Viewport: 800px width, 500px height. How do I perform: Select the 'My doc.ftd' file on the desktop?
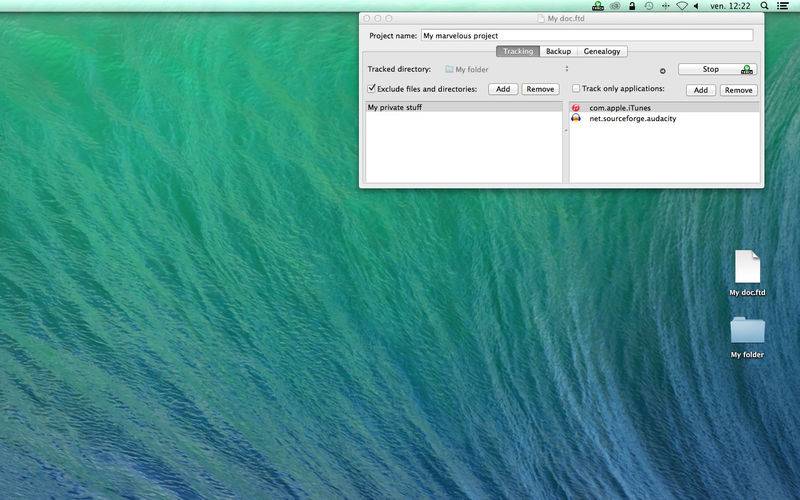(747, 273)
